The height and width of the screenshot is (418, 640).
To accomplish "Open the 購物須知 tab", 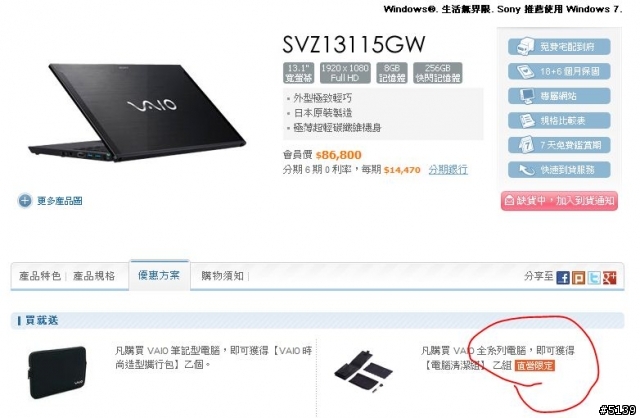I will coord(222,276).
